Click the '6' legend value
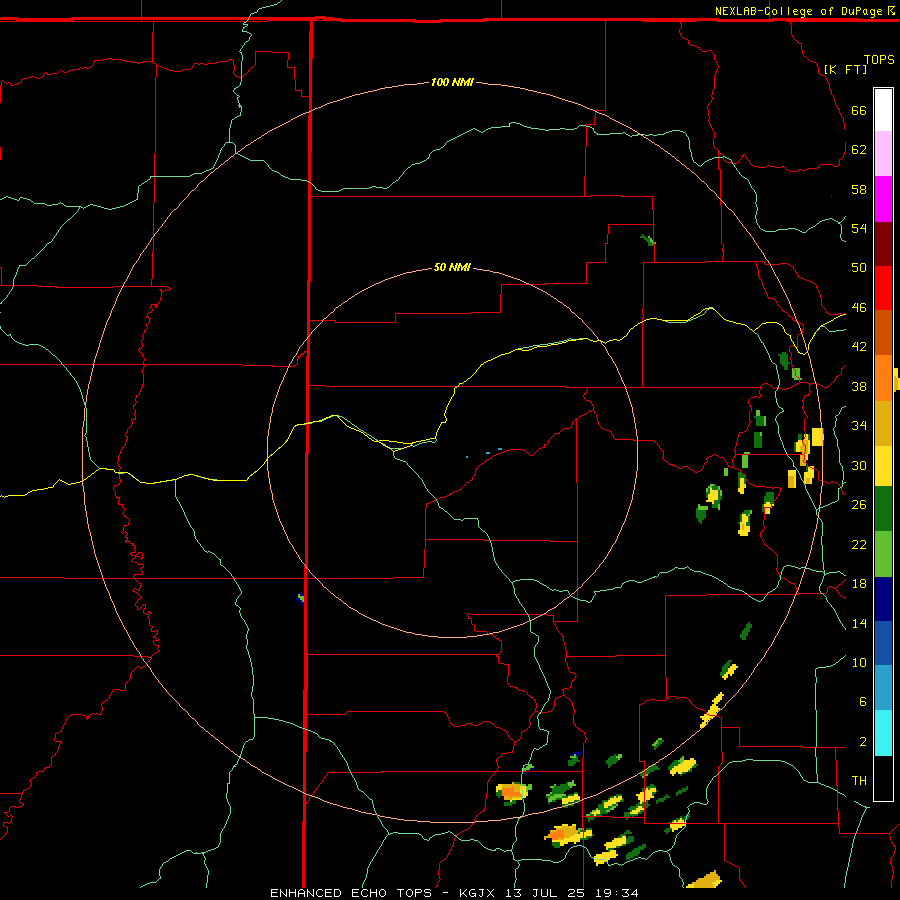900x900 pixels. click(862, 702)
